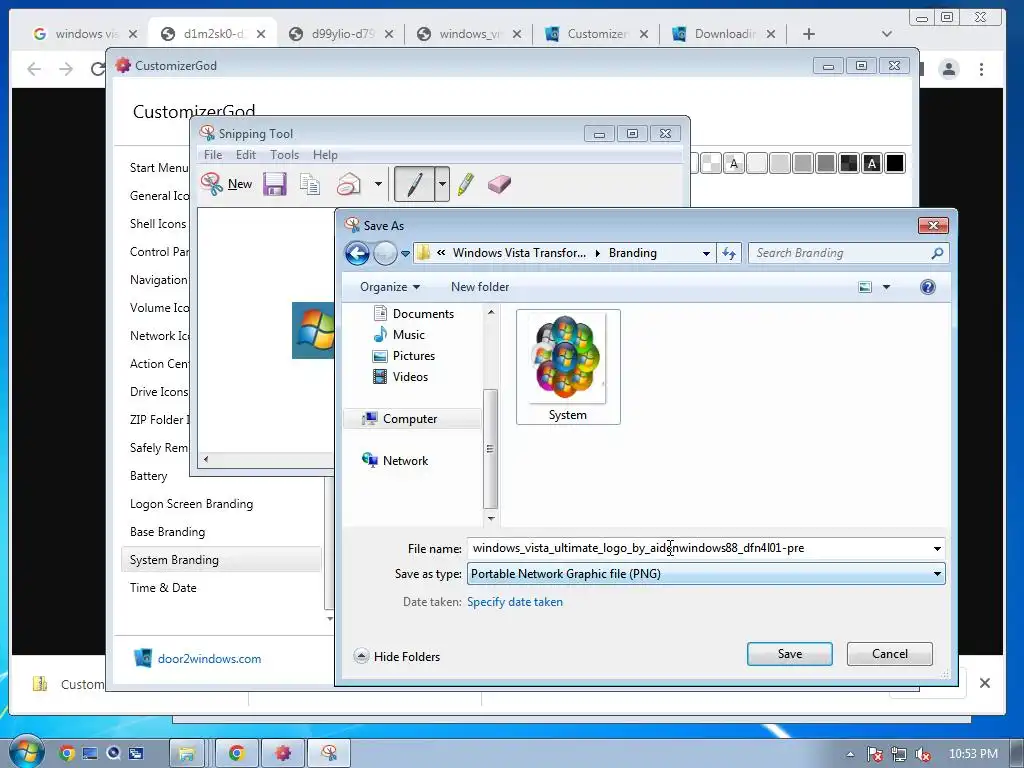The width and height of the screenshot is (1024, 768).
Task: Open the recent locations dropdown beside Forward arrow
Action: click(406, 253)
